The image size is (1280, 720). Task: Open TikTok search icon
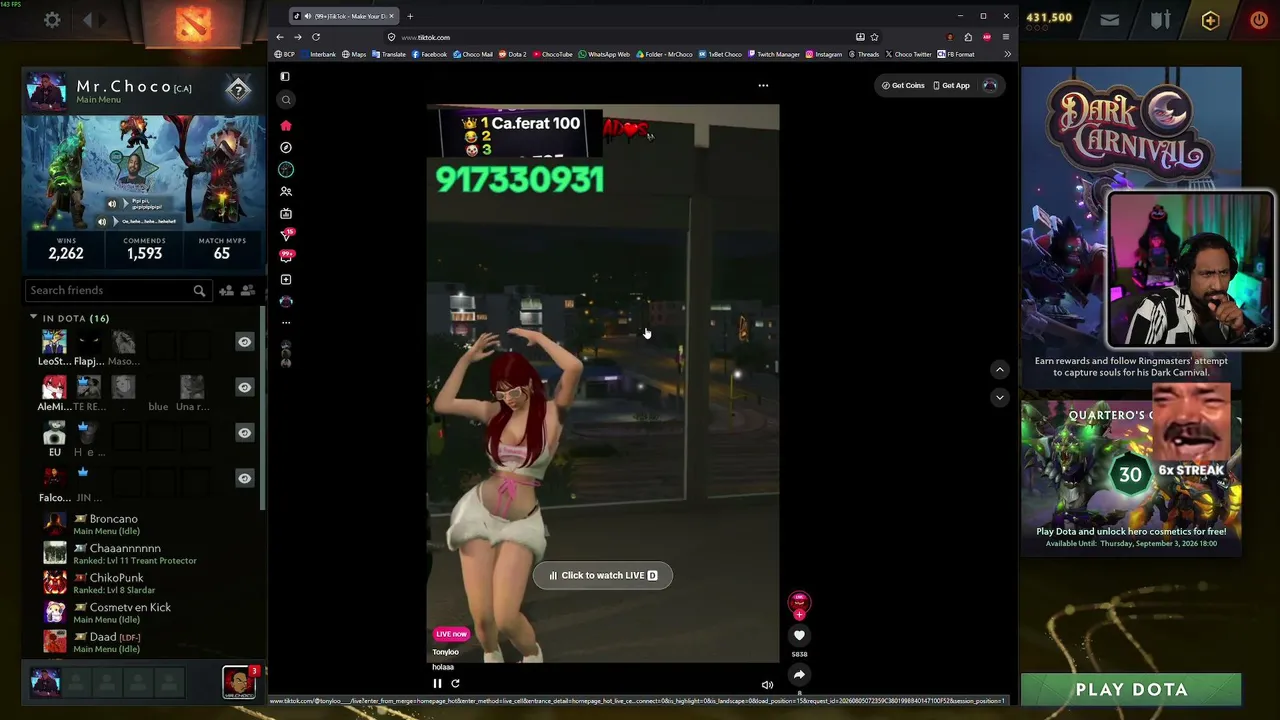coord(286,99)
